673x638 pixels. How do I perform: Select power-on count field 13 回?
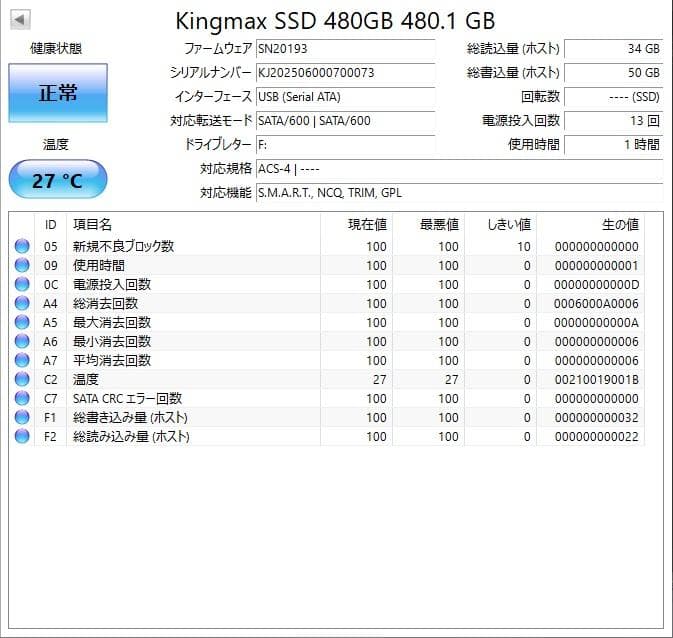coord(614,121)
